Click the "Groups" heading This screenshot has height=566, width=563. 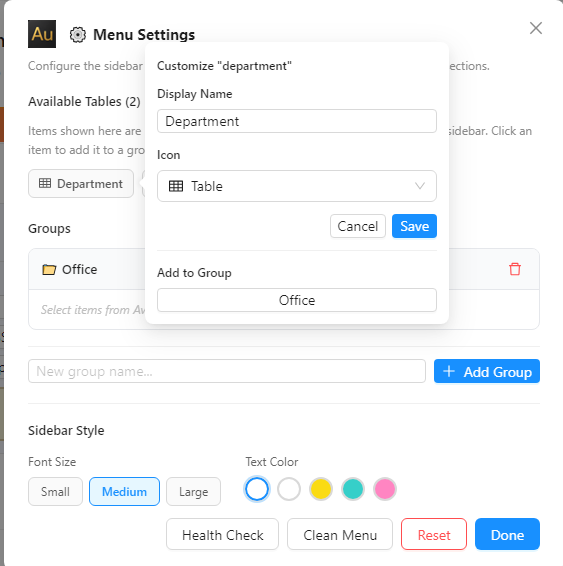click(x=49, y=228)
